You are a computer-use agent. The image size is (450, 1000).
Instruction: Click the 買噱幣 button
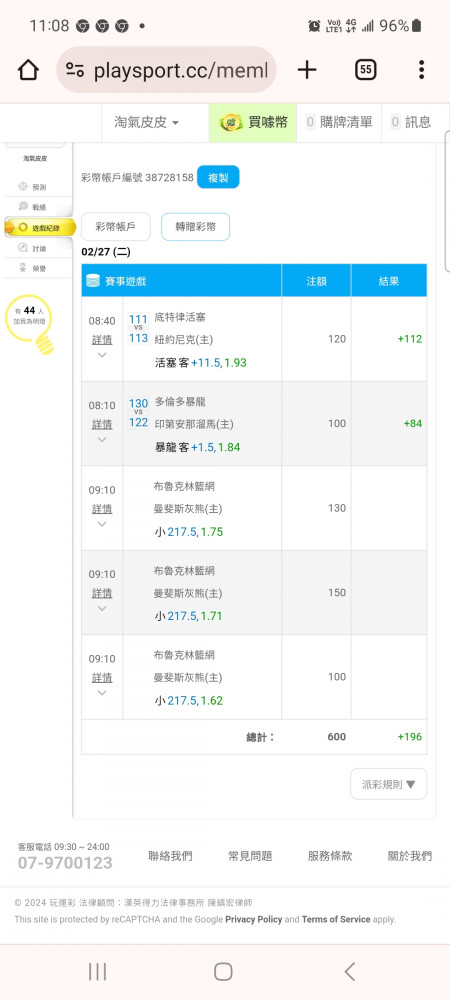[x=252, y=122]
